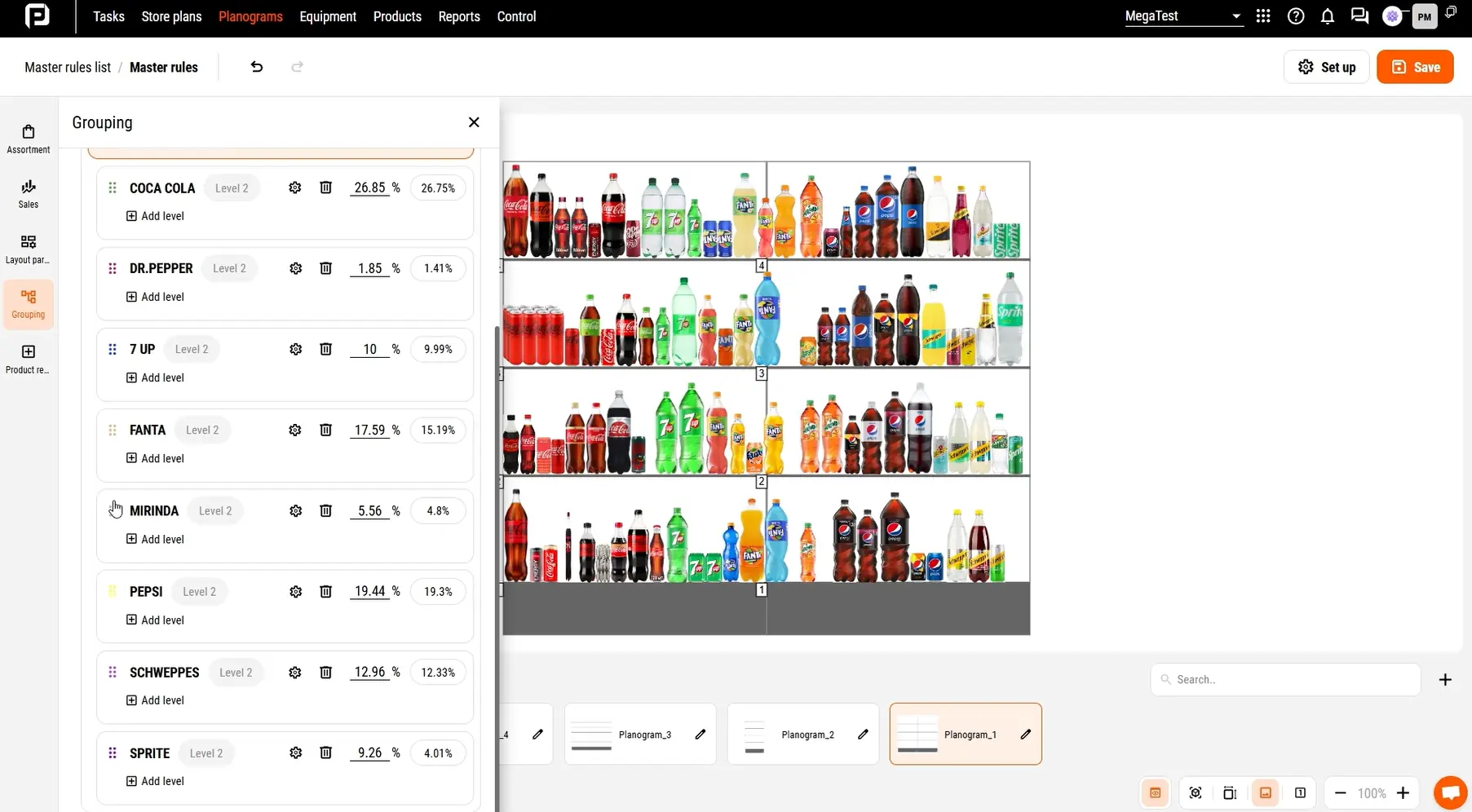Screen dimensions: 1472x812
Task: Undo the last change
Action: 257,67
